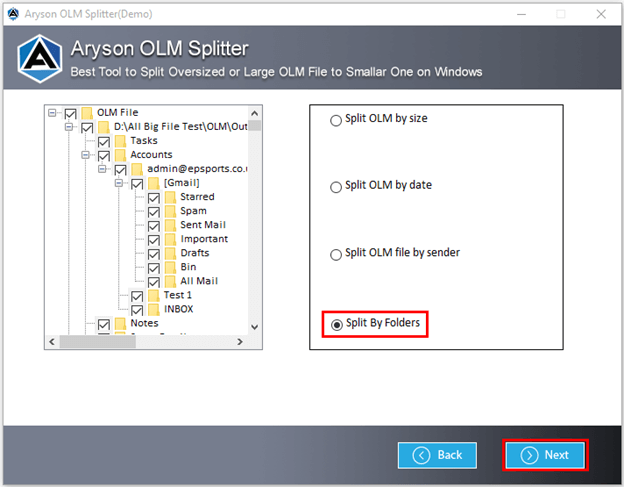Click the Drafts folder icon
The height and width of the screenshot is (487, 624).
pyautogui.click(x=170, y=253)
